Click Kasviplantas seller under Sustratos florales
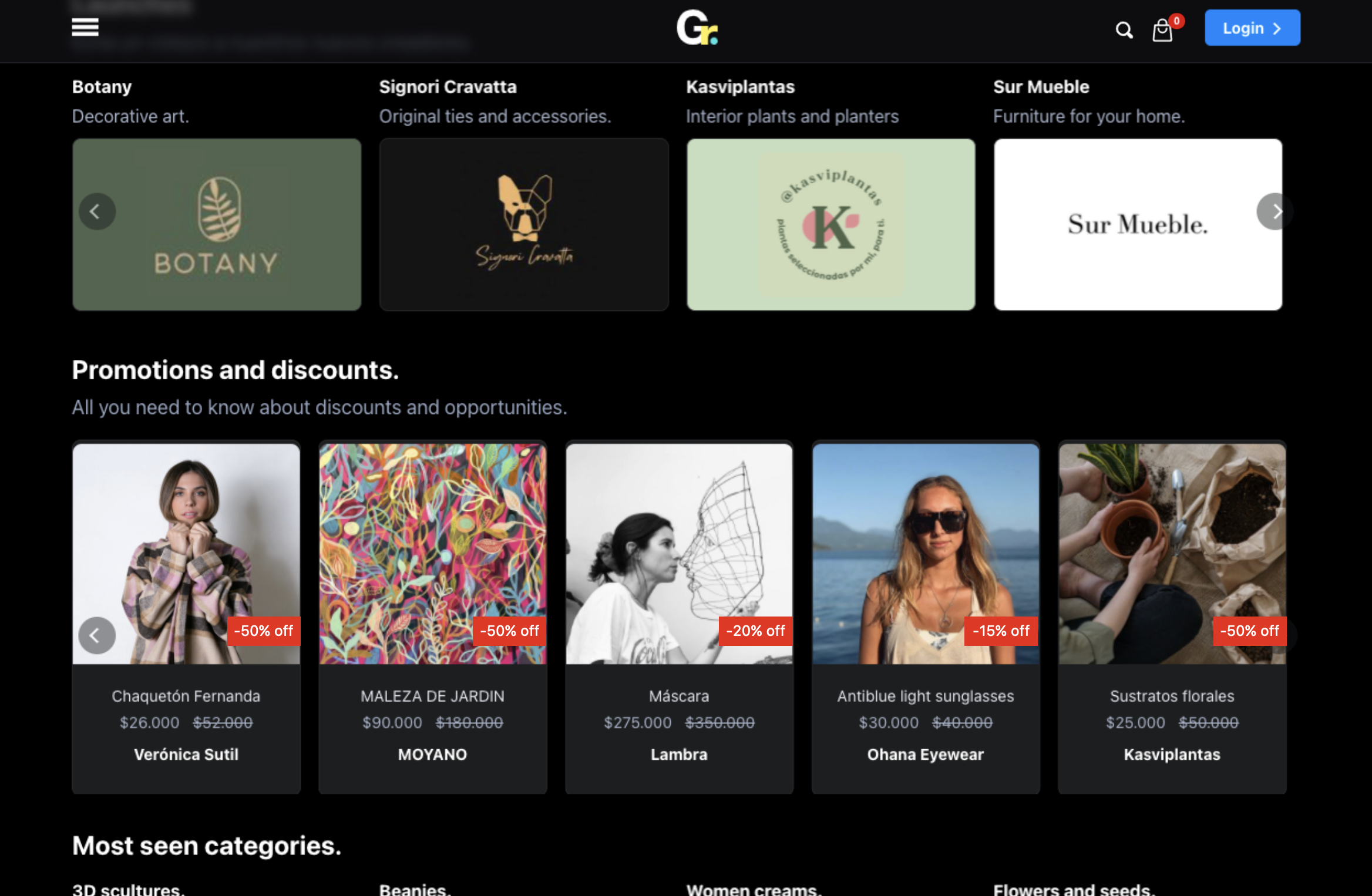 tap(1172, 754)
